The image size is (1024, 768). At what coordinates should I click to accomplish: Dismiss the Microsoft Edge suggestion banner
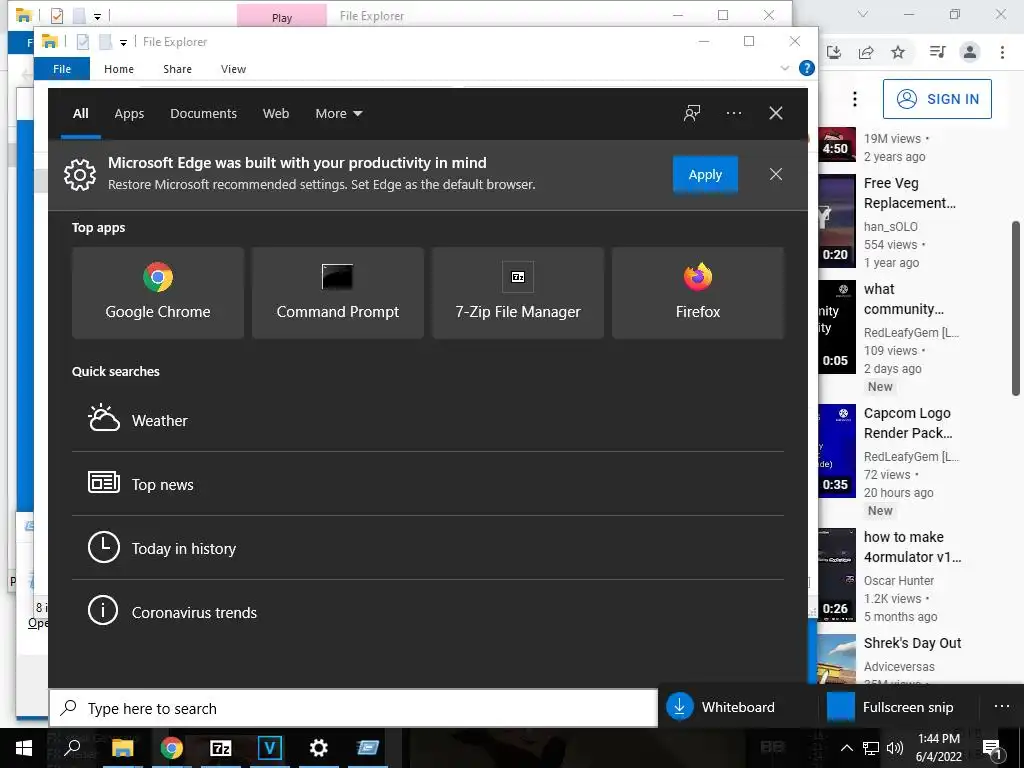775,174
